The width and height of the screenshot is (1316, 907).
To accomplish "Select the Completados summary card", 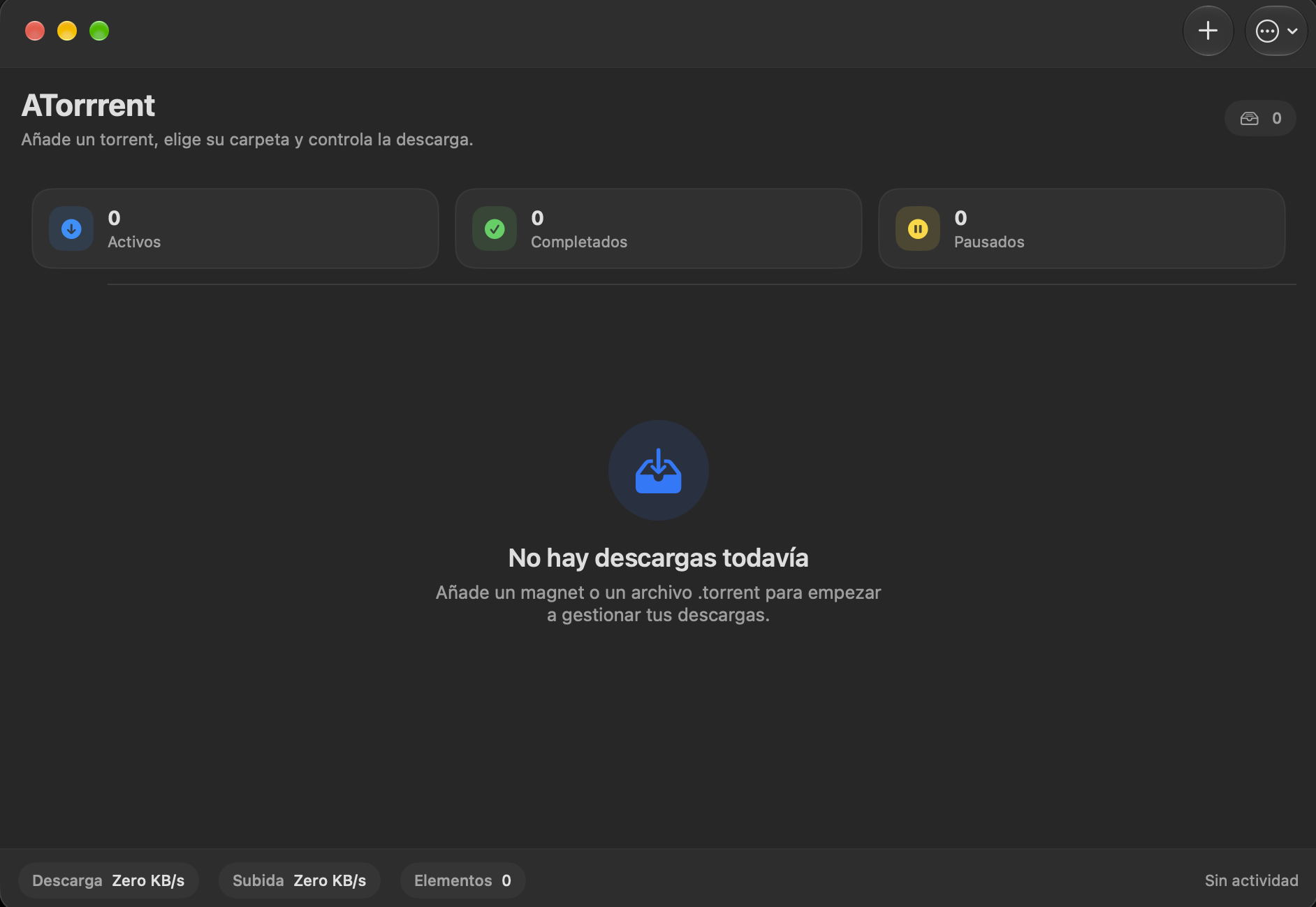I will (659, 228).
